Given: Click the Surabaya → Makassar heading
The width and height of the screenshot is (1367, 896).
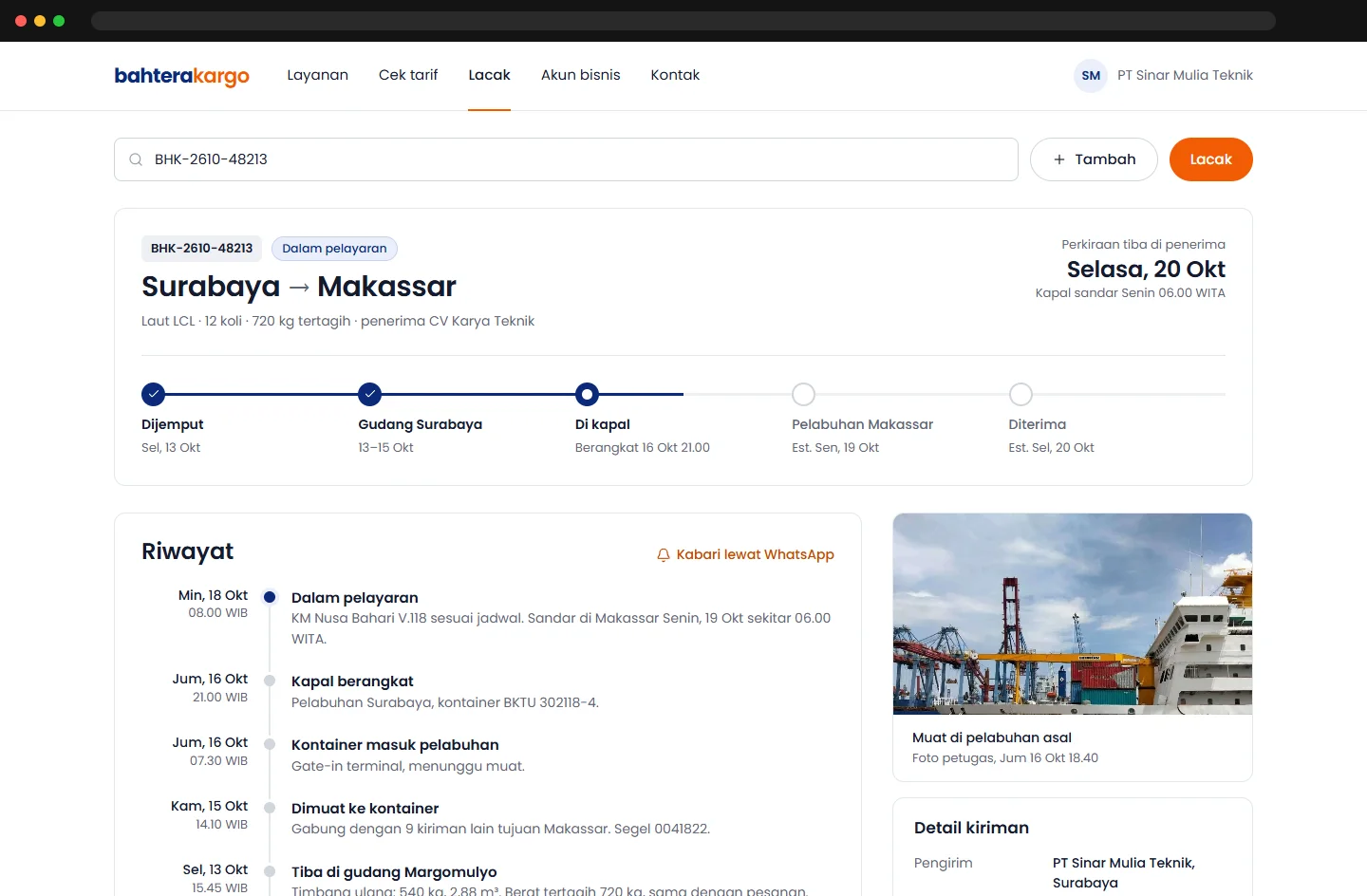Looking at the screenshot, I should point(299,287).
